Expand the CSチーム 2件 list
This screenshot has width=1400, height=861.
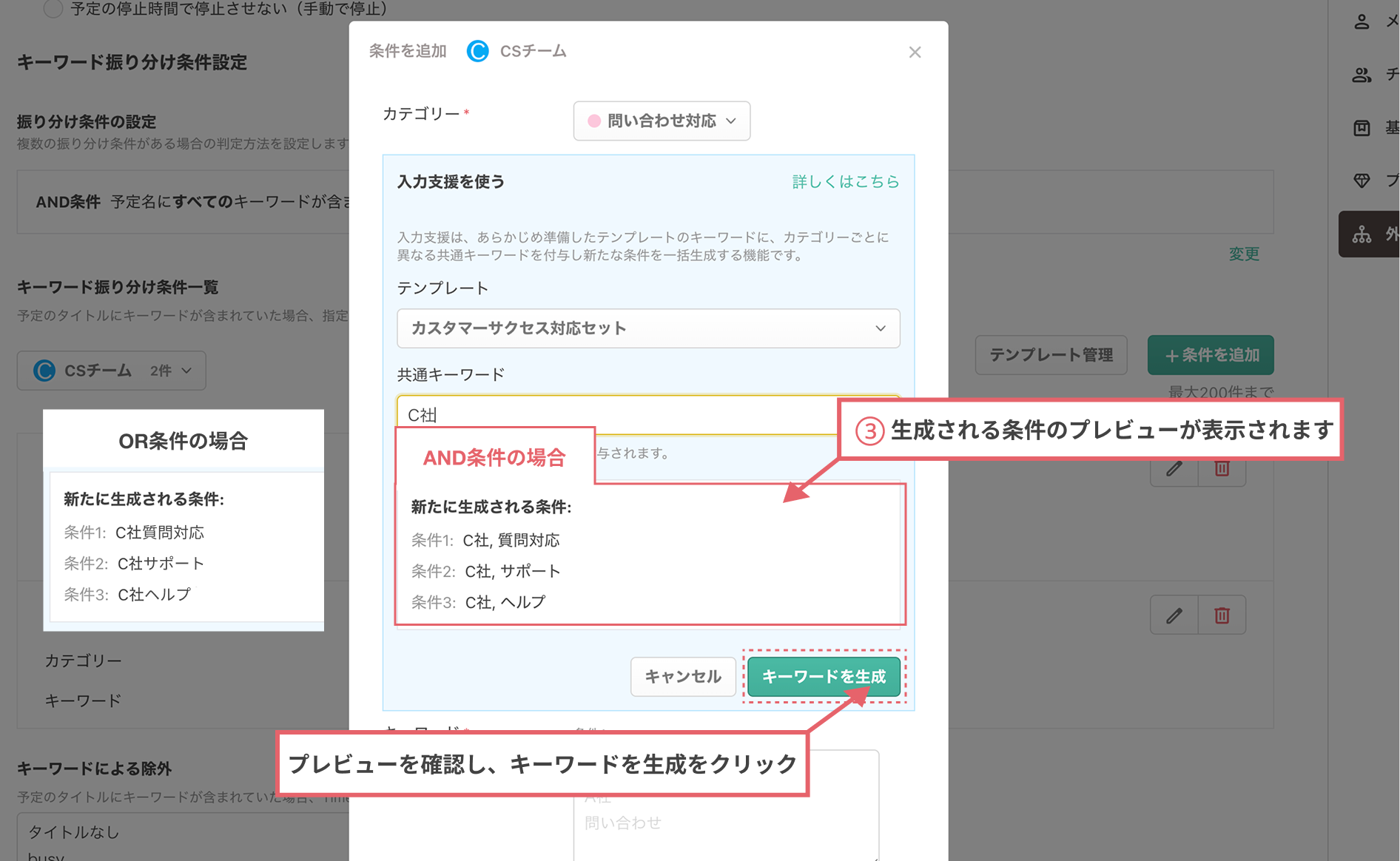click(x=111, y=370)
